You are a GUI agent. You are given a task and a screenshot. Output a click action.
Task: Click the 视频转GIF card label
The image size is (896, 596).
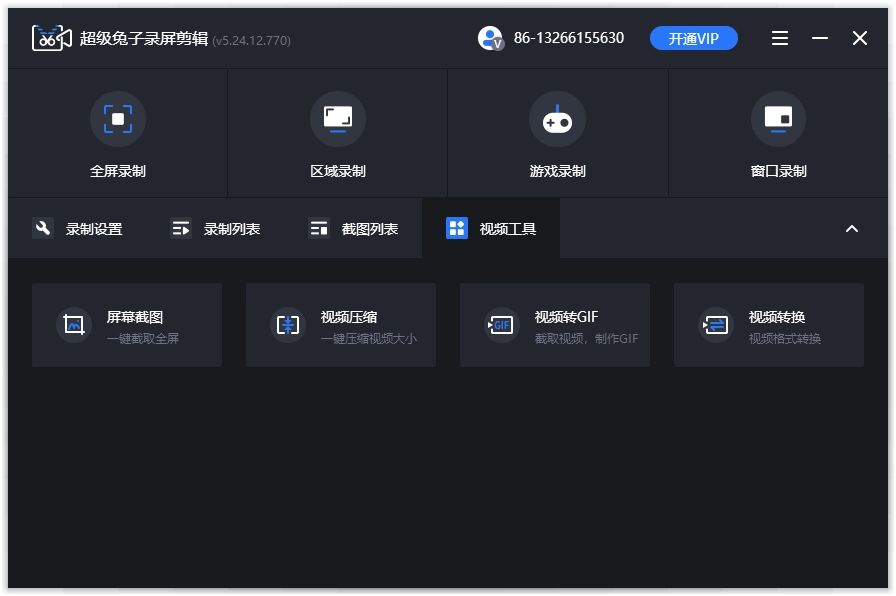pos(566,317)
